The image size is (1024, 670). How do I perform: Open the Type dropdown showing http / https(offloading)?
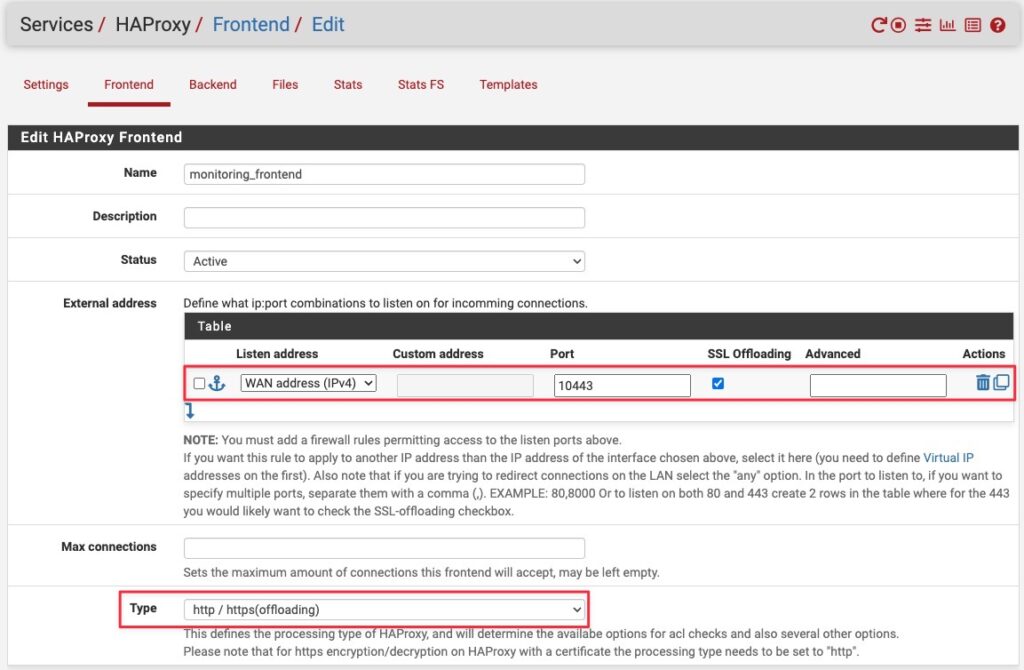[384, 609]
